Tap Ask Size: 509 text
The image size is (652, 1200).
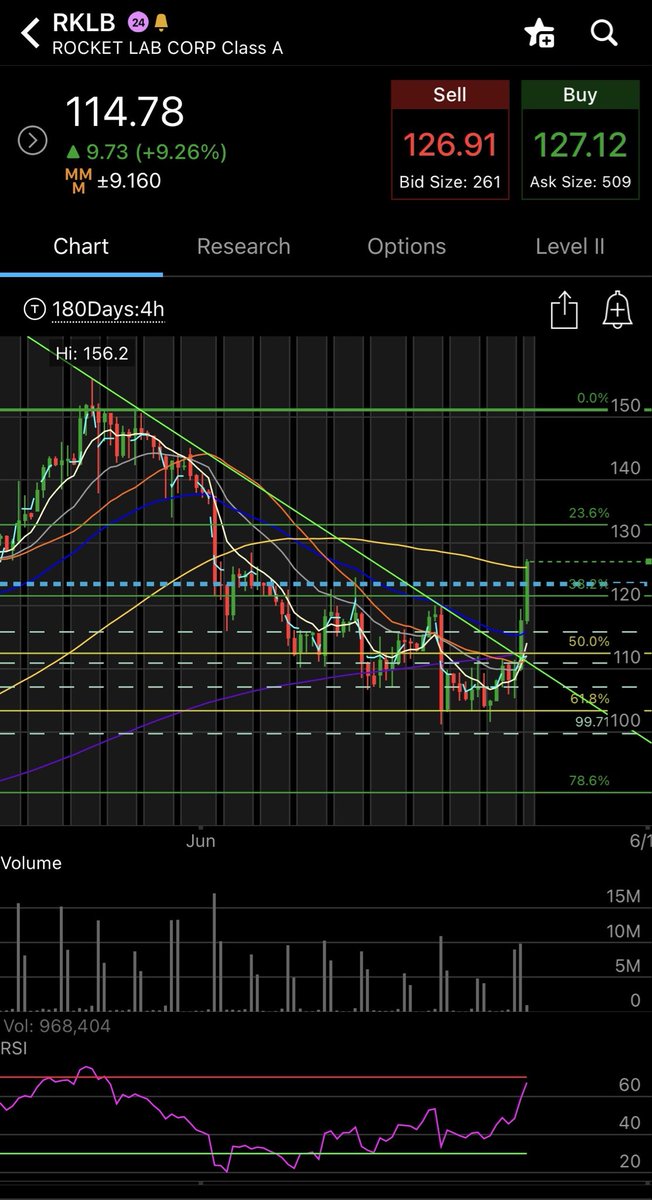(580, 183)
